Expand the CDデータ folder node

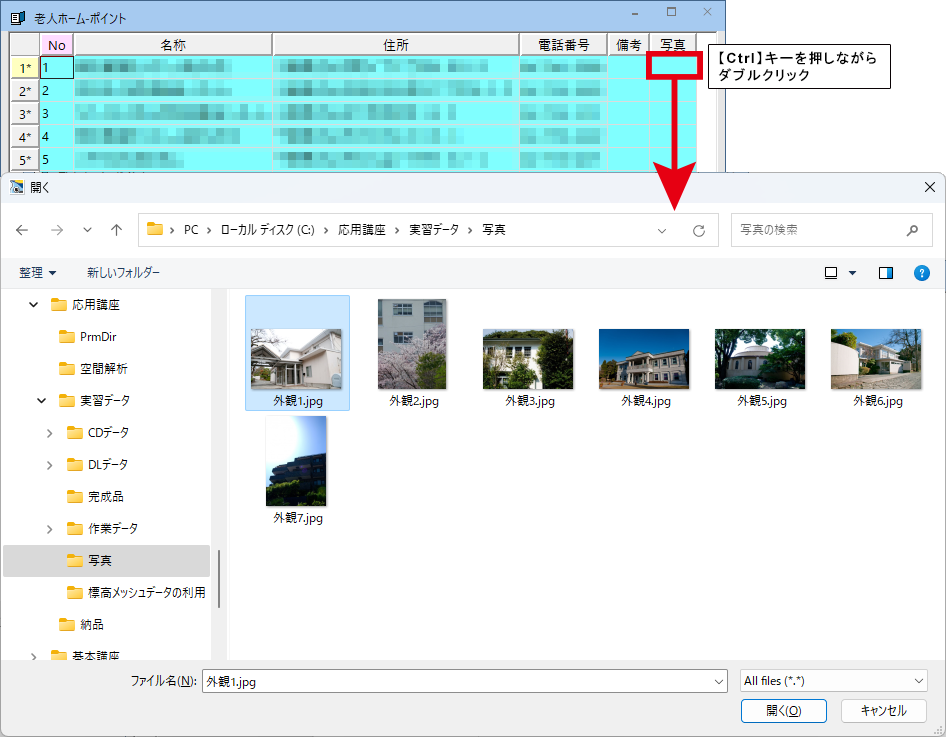point(50,433)
